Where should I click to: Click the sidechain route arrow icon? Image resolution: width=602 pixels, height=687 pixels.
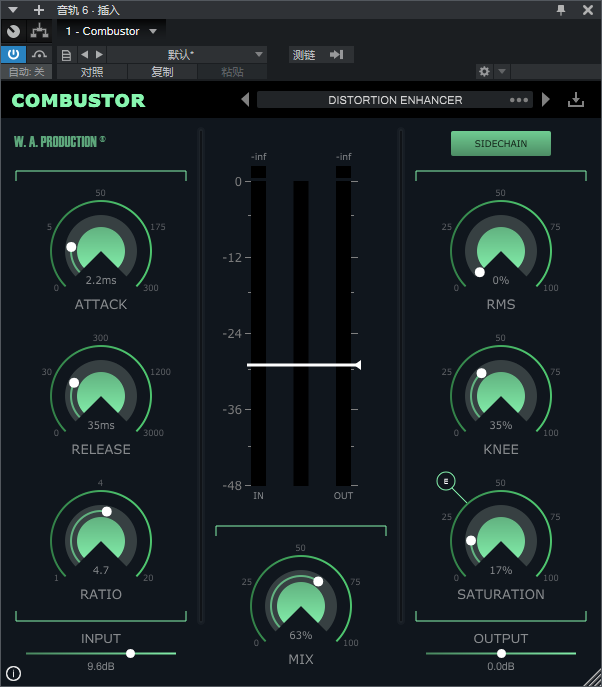pos(336,55)
